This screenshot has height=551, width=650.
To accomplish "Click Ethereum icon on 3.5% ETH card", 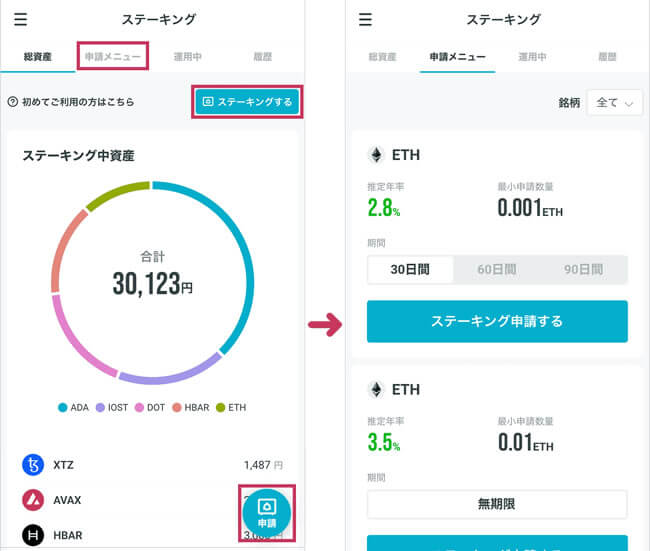I will point(376,390).
